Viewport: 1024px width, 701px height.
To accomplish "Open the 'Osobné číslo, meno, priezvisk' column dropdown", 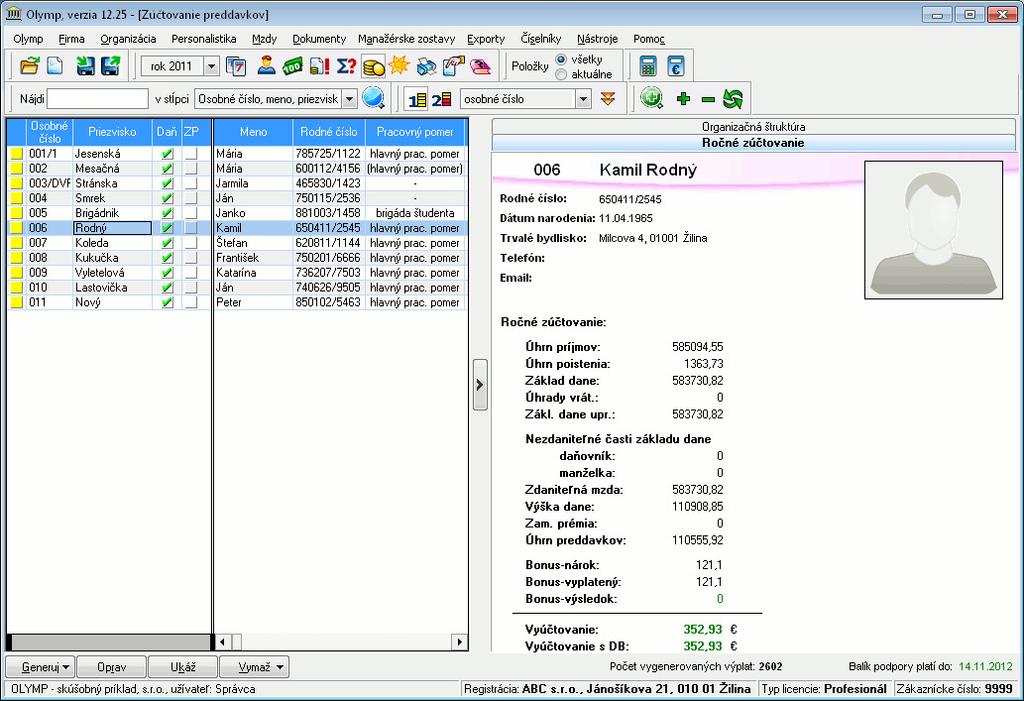I will point(349,99).
